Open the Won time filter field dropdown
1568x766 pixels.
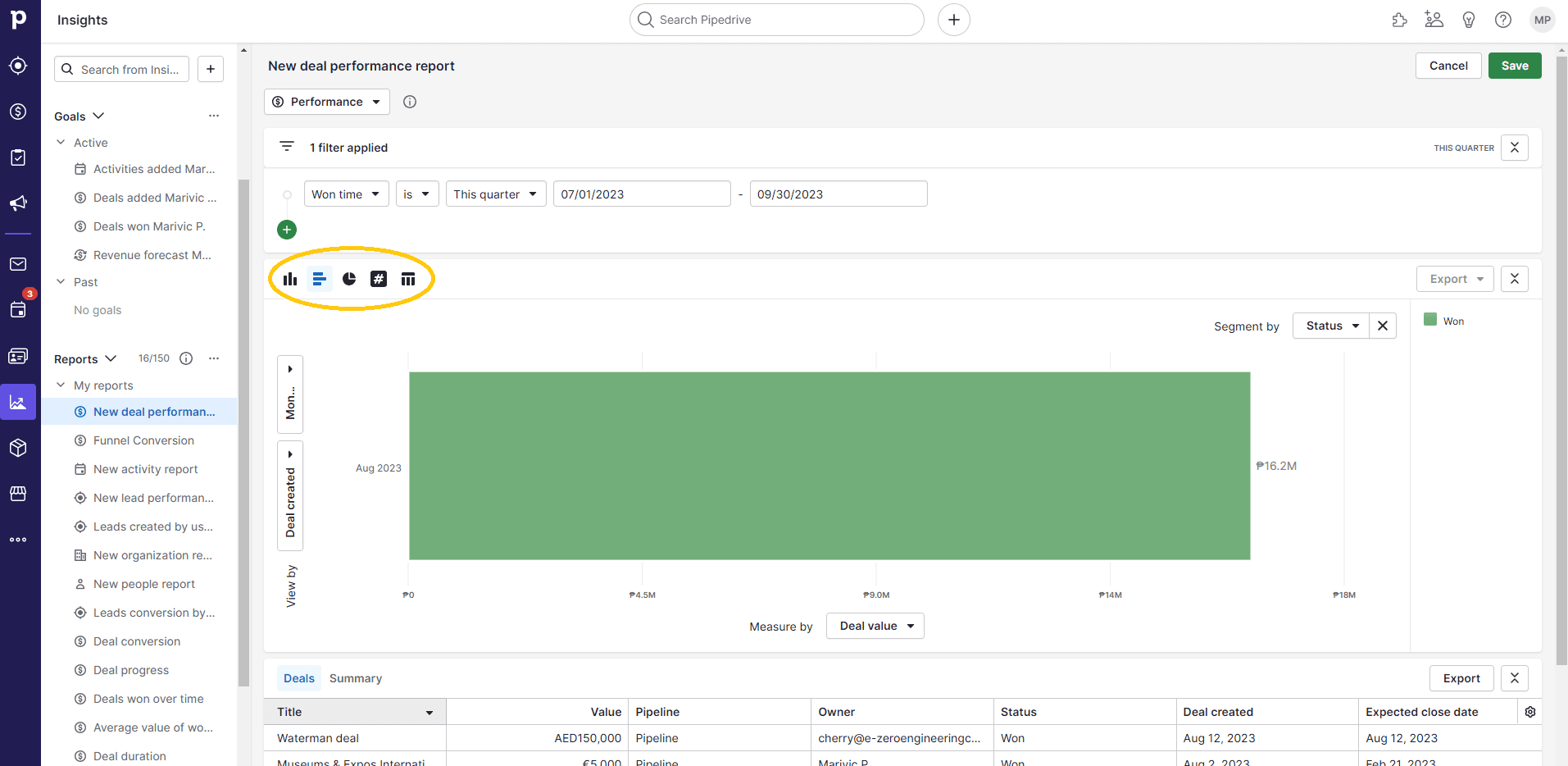(347, 194)
